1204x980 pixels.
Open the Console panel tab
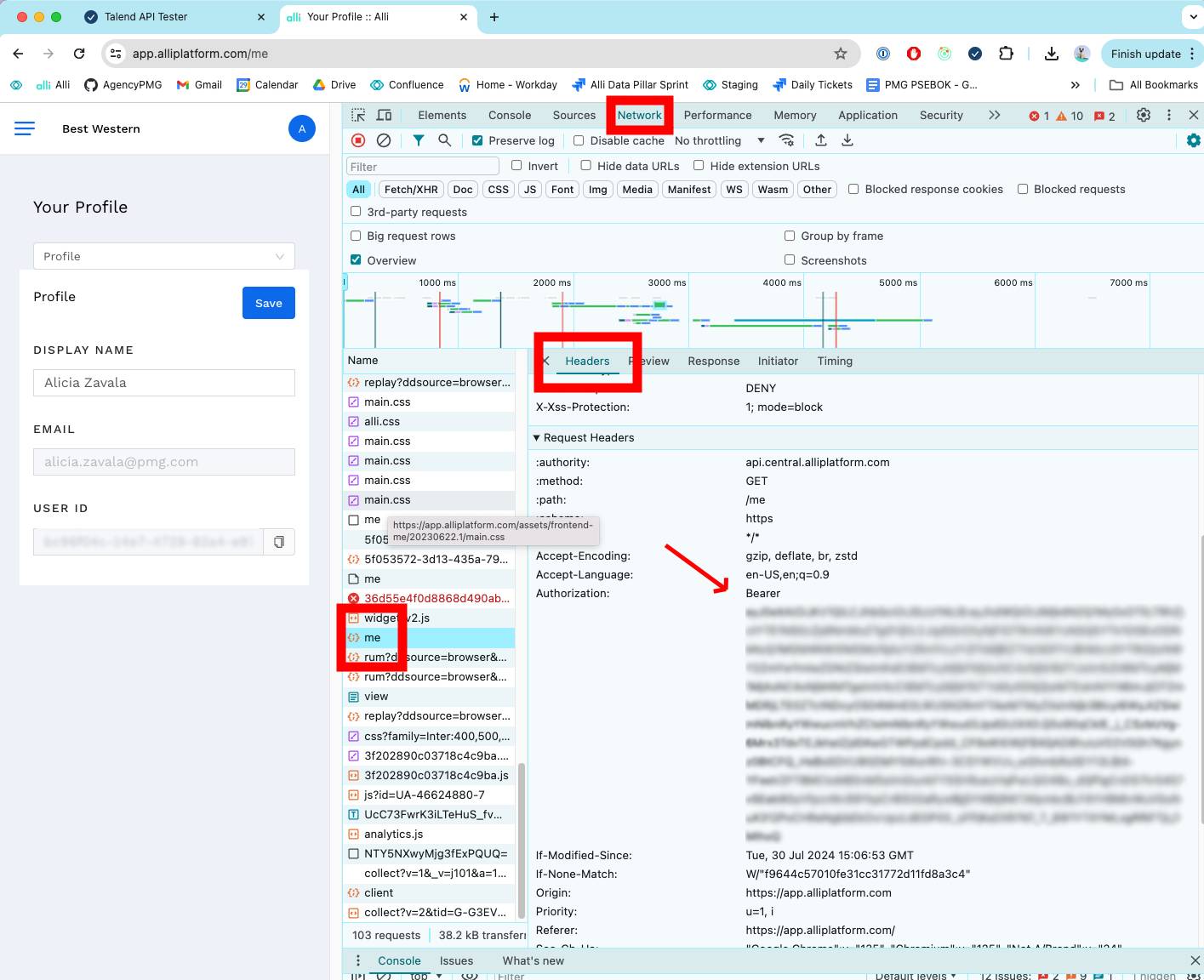tap(509, 115)
